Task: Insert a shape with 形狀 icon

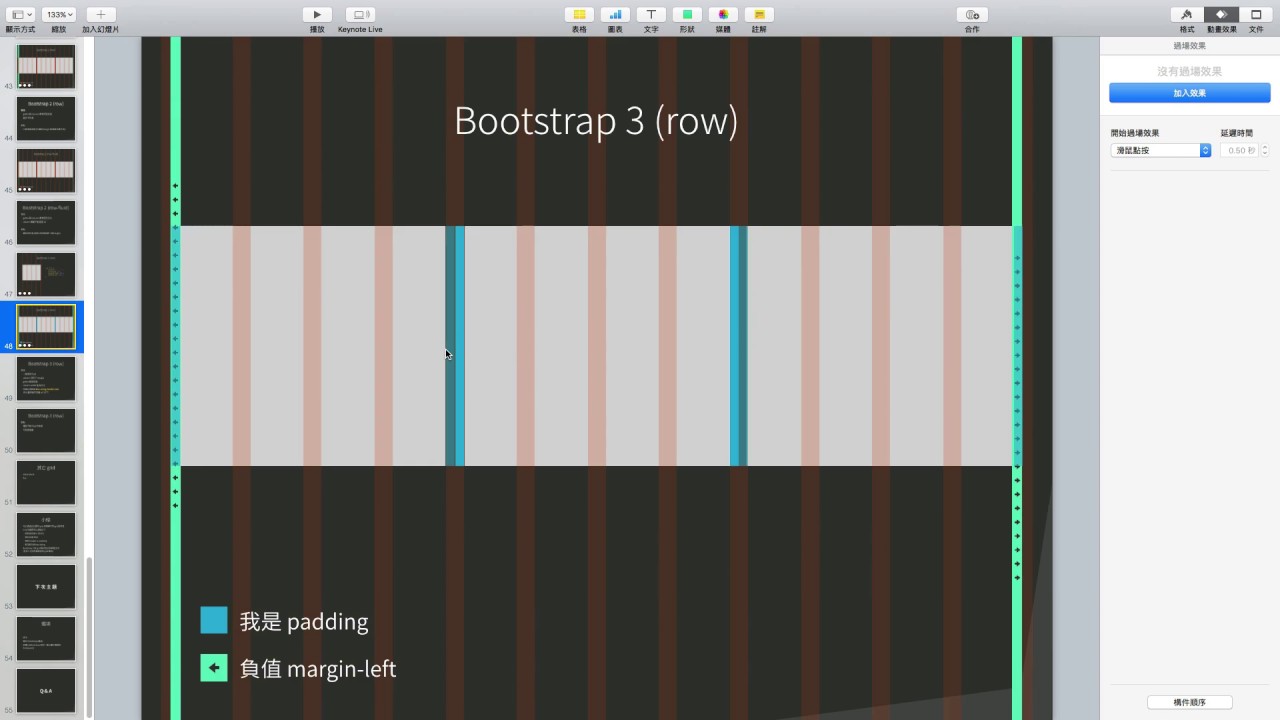Action: tap(687, 15)
